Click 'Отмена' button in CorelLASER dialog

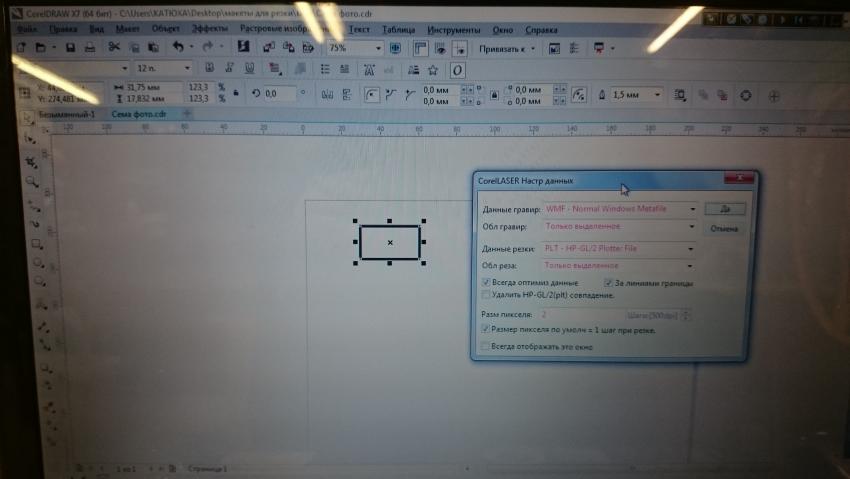[724, 228]
